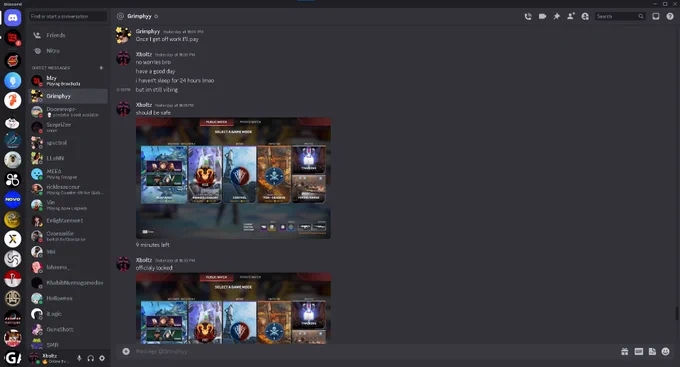The image size is (680, 367).
Task: Click Find or start a conversation box
Action: click(68, 16)
